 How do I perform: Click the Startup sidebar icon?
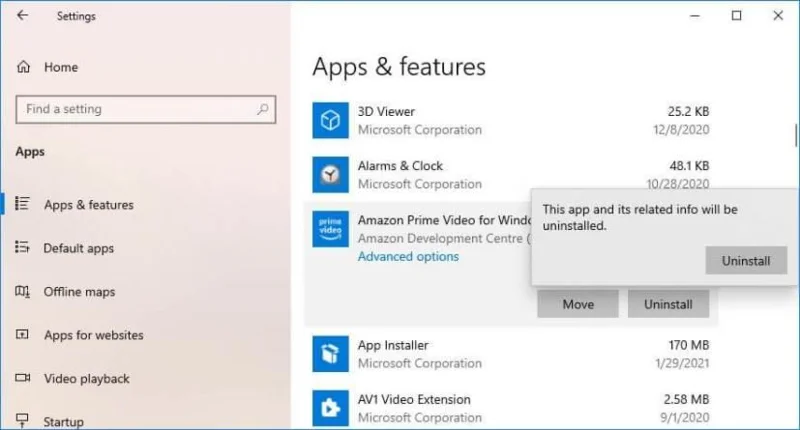click(x=22, y=420)
